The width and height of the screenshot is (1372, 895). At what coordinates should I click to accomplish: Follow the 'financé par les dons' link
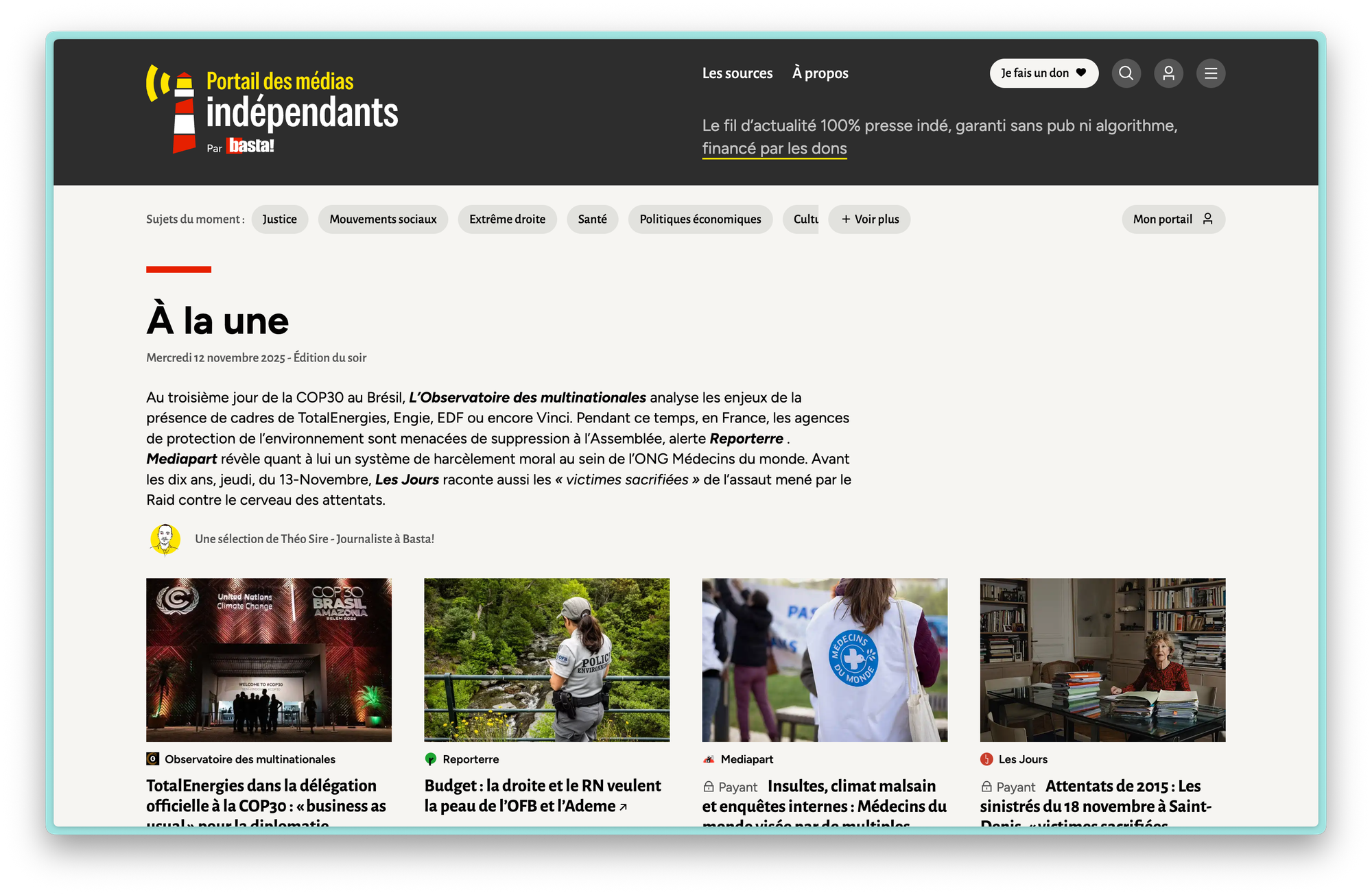coord(774,149)
